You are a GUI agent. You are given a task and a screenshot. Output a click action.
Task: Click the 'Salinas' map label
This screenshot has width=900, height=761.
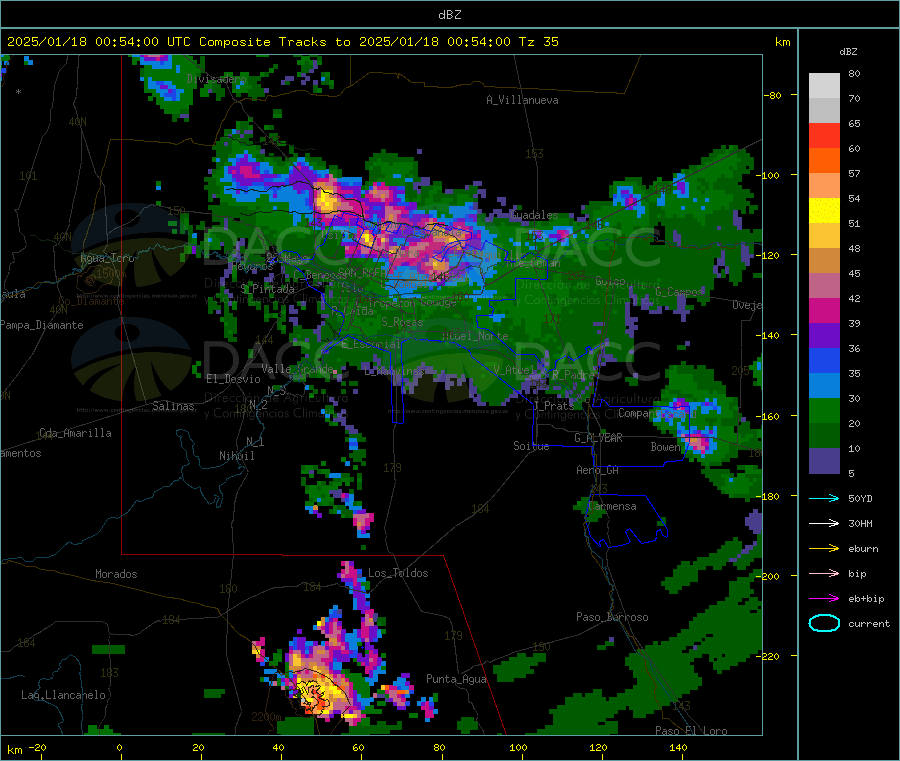tap(173, 406)
